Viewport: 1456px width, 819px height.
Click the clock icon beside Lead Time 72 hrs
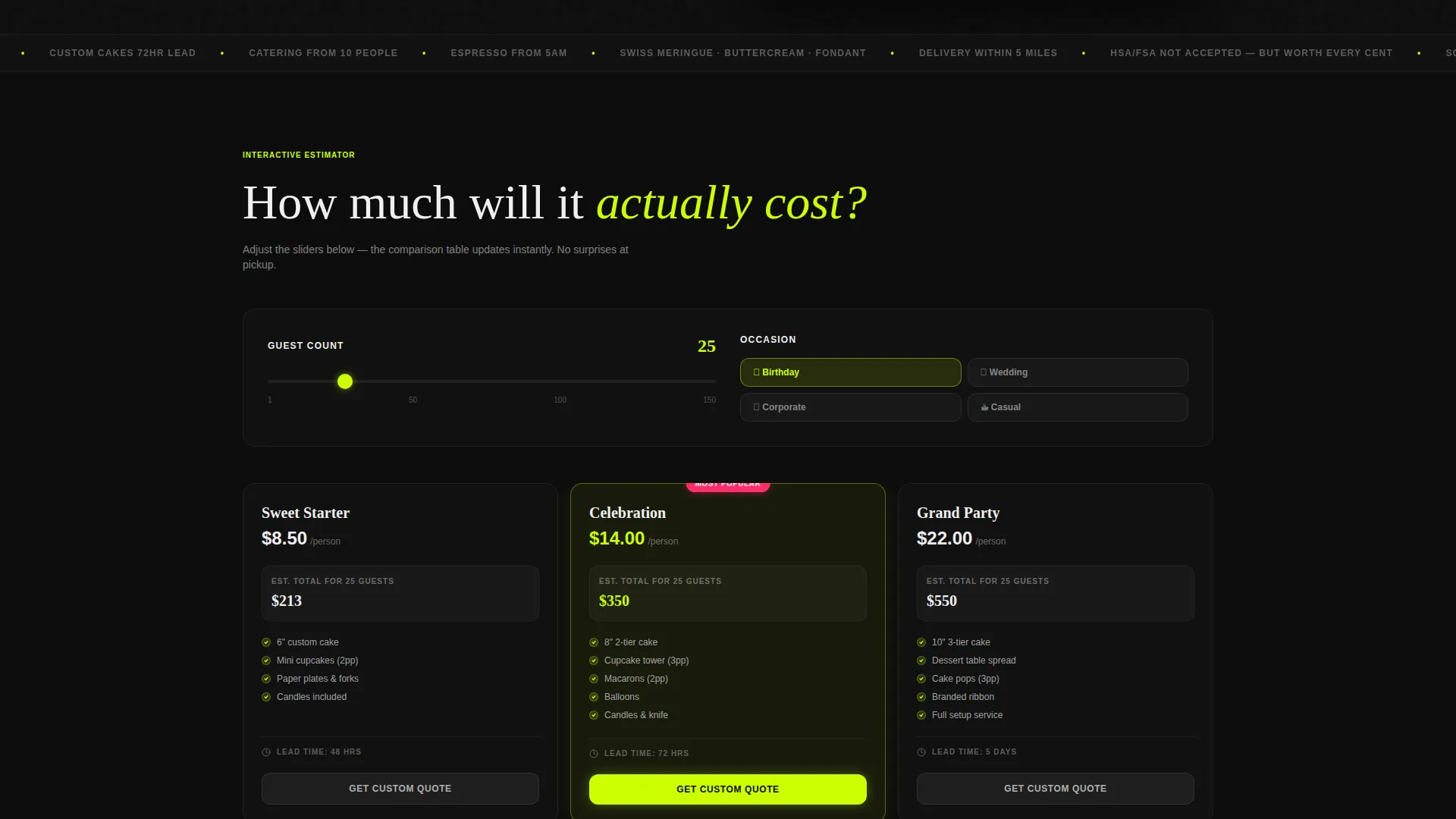coord(594,754)
